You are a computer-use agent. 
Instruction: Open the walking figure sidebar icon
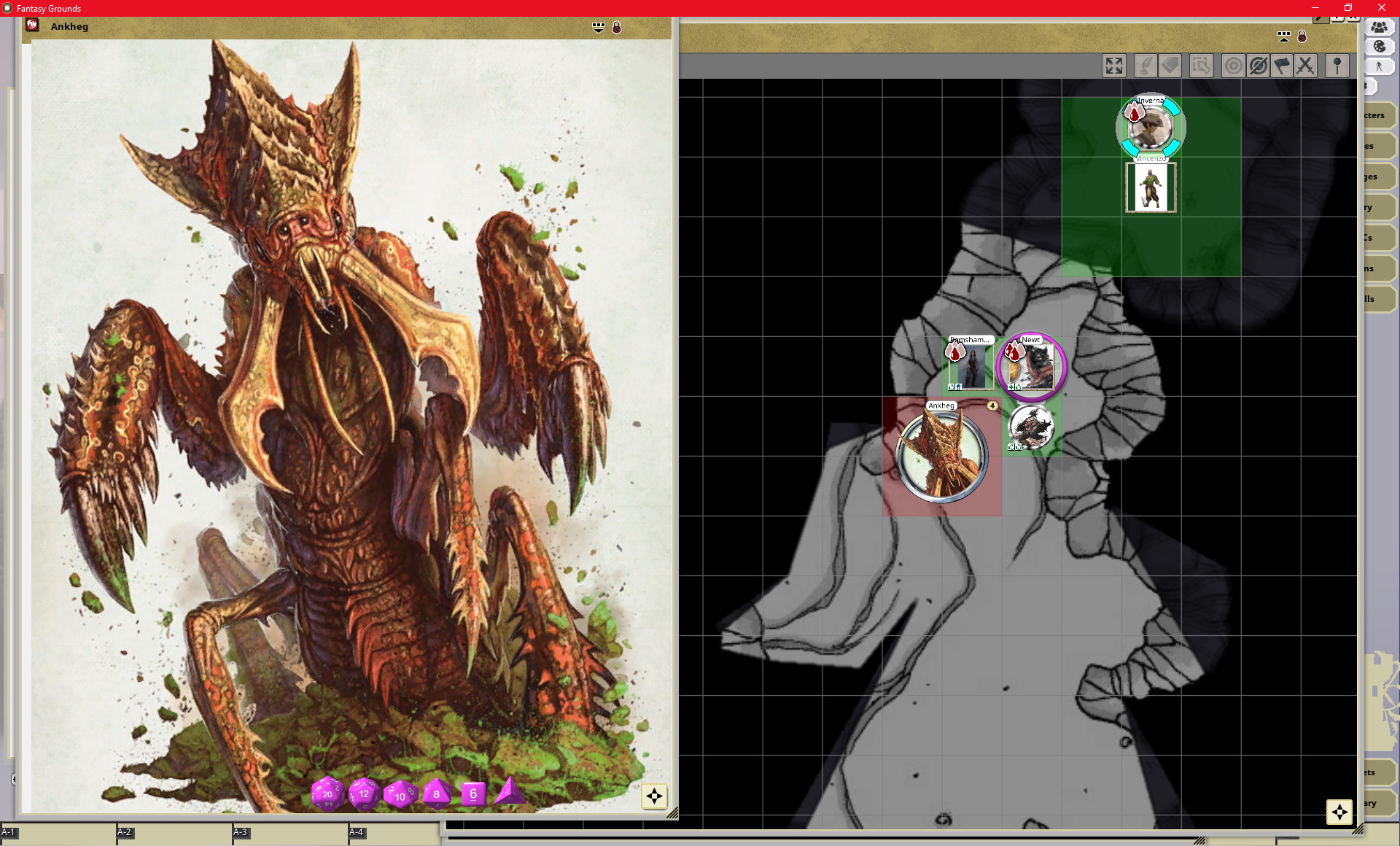coord(1379,66)
